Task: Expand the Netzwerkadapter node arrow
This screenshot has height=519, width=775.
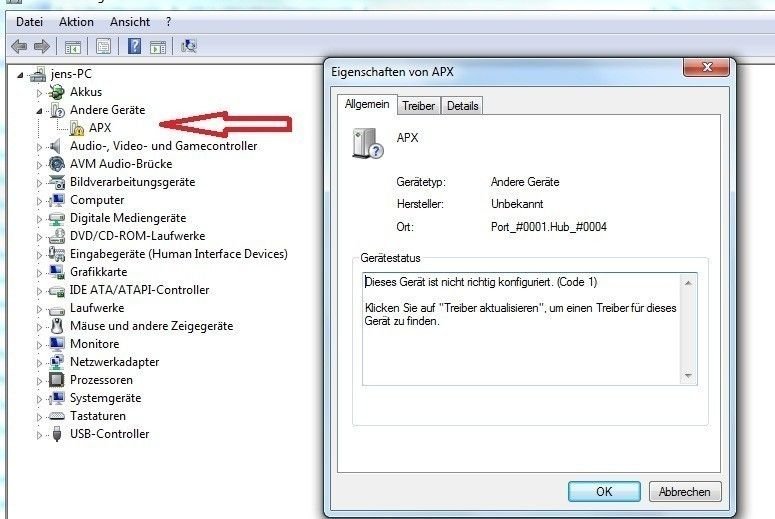Action: pos(39,362)
